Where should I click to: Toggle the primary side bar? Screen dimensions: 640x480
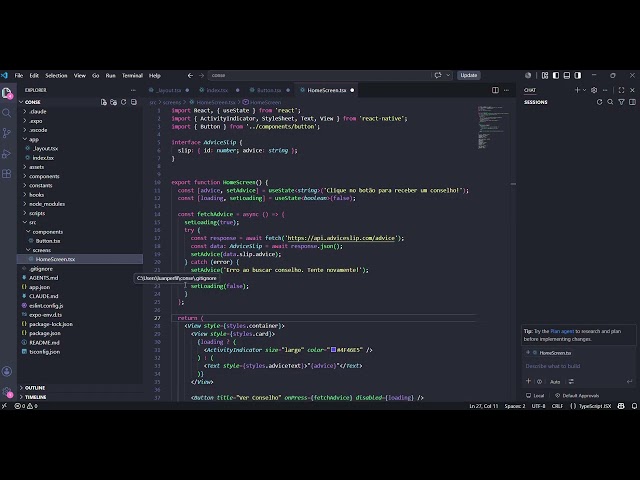556,76
